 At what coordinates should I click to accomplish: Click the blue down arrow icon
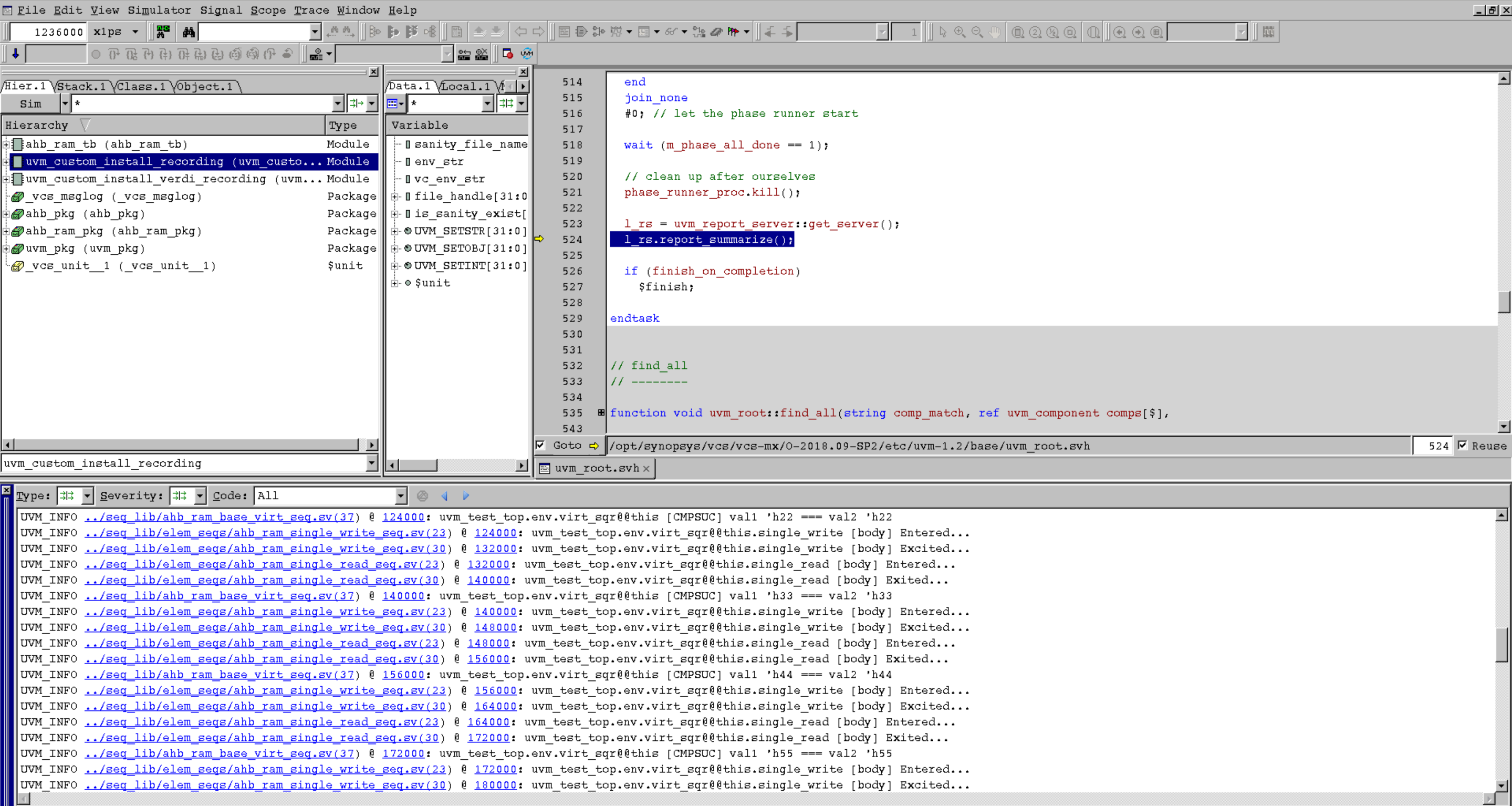point(15,54)
